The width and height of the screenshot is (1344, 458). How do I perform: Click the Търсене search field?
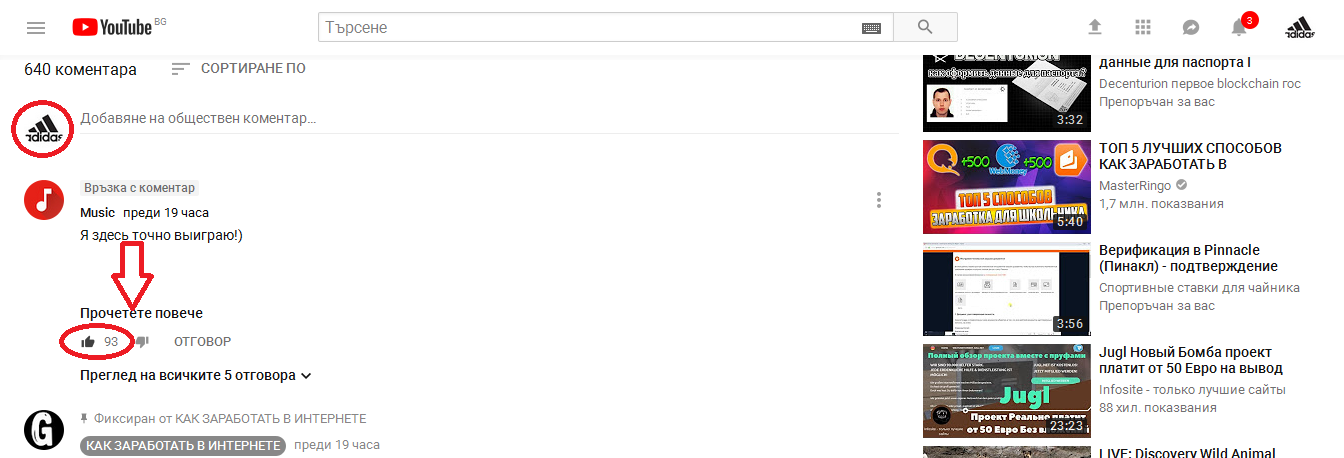[590, 28]
